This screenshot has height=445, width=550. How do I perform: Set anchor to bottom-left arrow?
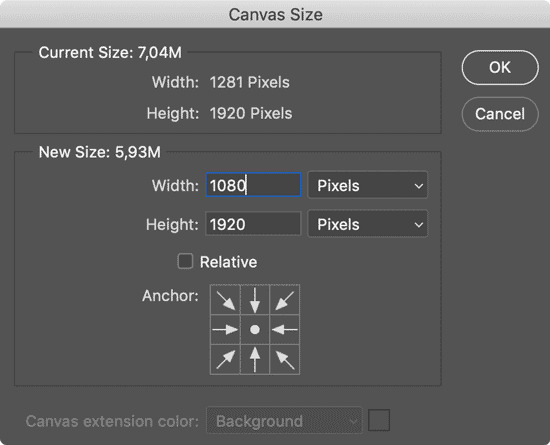[225, 359]
